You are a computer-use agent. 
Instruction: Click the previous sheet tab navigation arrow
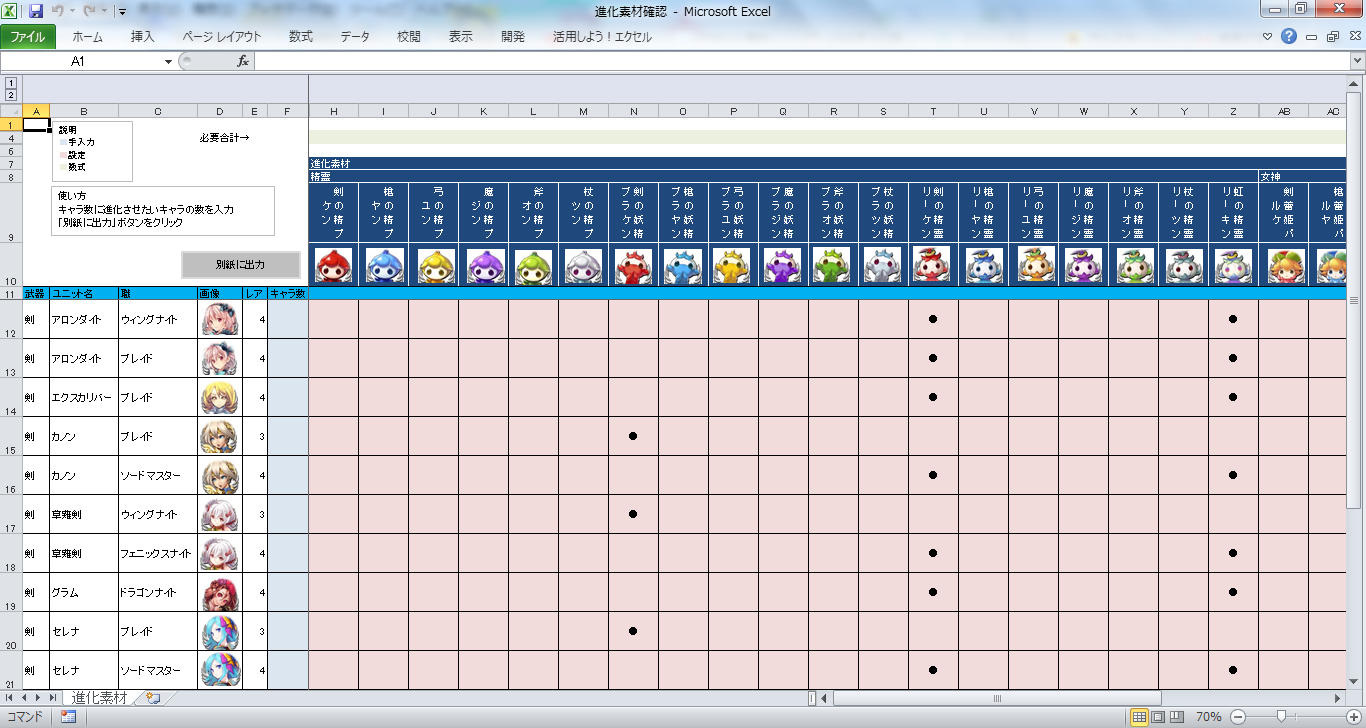pos(25,698)
